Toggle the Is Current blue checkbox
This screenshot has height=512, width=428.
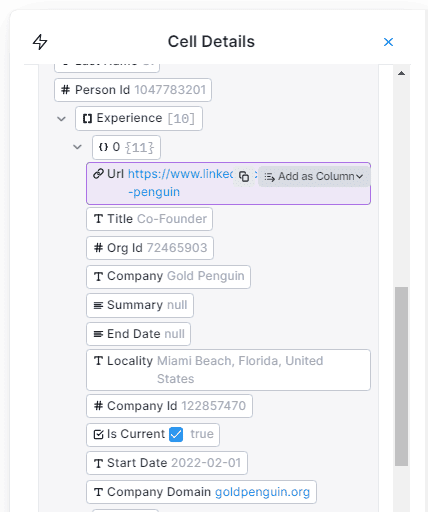[176, 434]
